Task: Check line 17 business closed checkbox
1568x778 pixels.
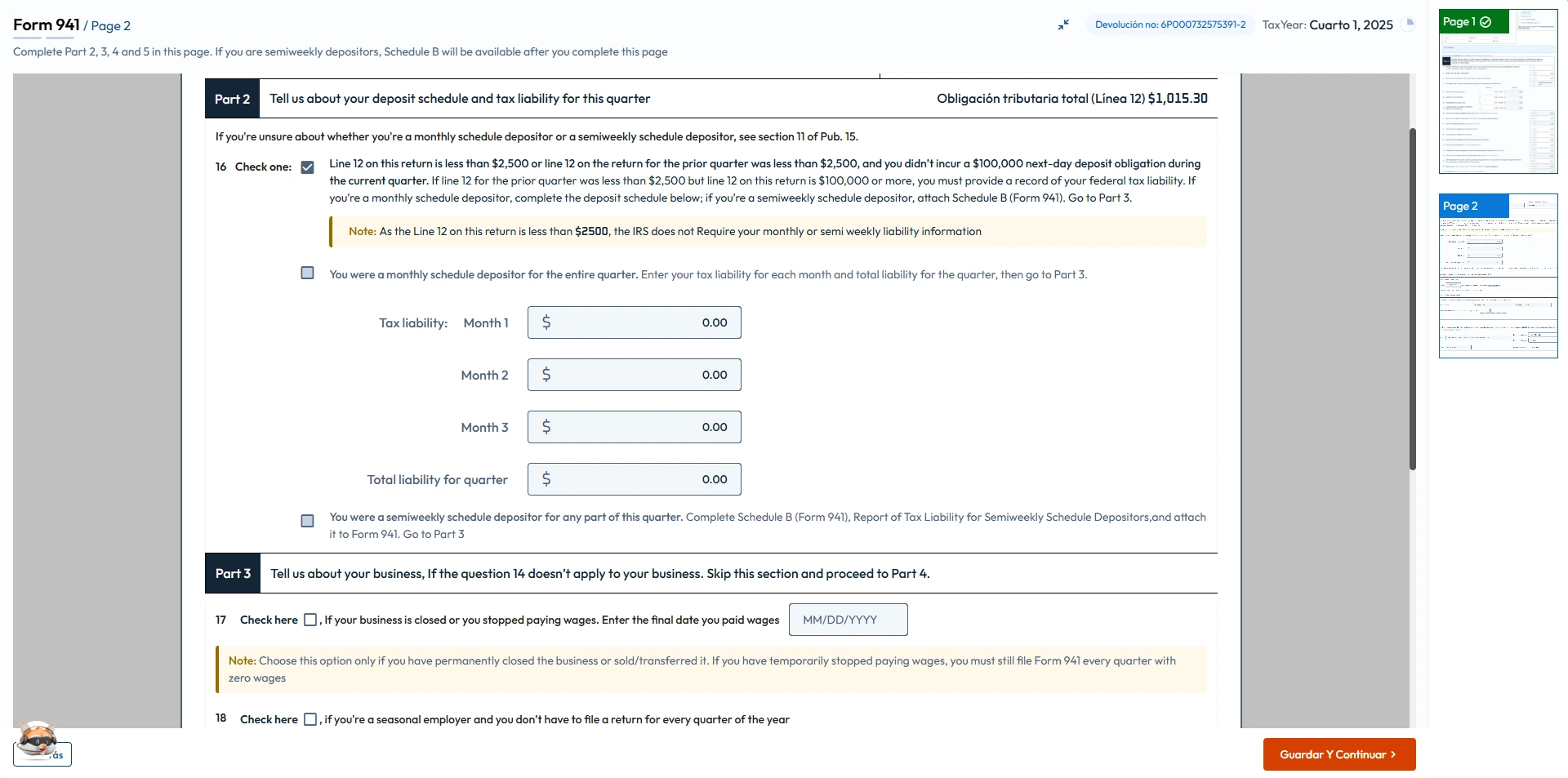Action: coord(310,620)
